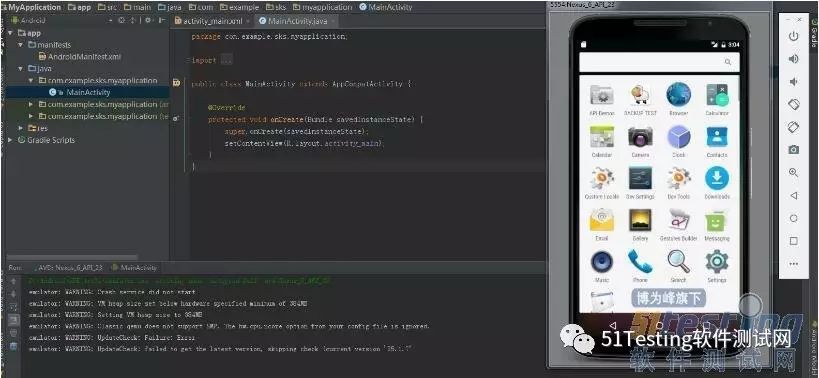Open the Android project view dropdown

point(62,20)
